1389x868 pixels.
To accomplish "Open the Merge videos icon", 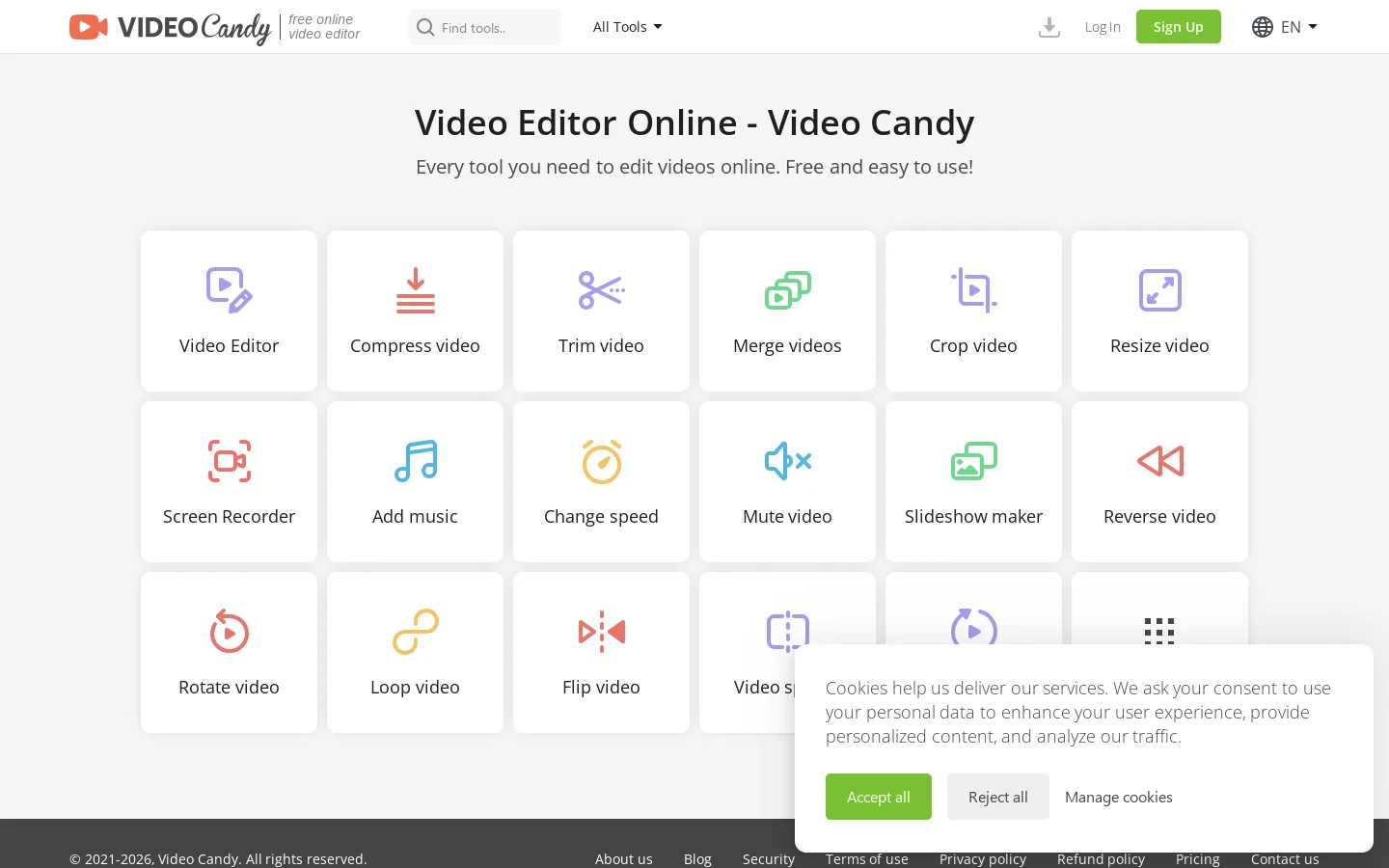I will (x=787, y=290).
